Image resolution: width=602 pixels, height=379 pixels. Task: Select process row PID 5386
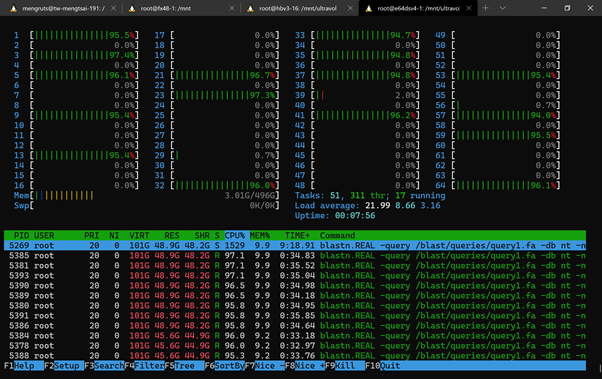click(295, 326)
